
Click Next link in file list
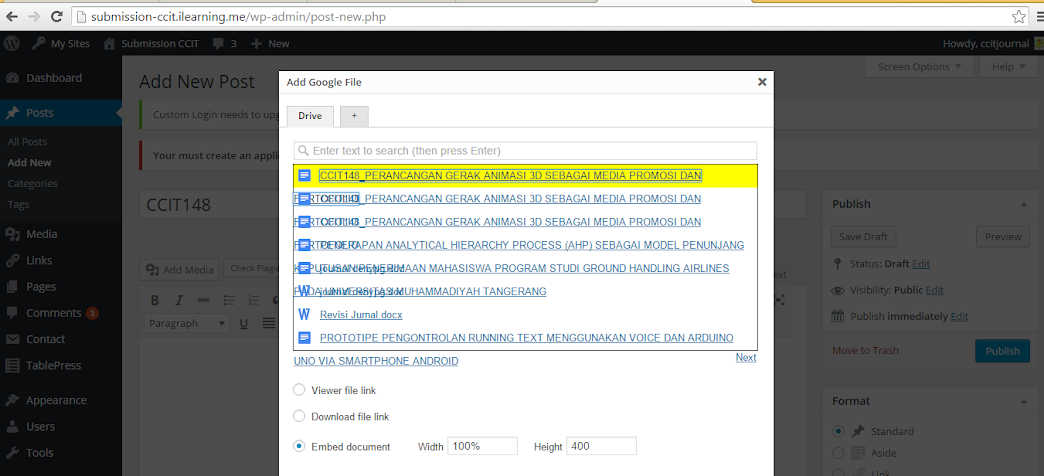point(746,357)
